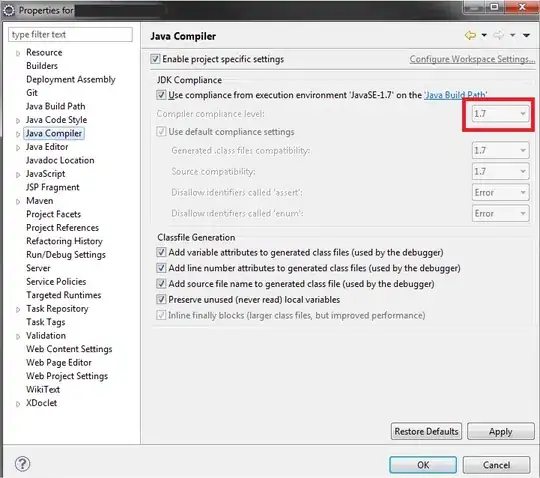This screenshot has height=478, width=540.
Task: Select Project References page
Action: click(x=62, y=228)
